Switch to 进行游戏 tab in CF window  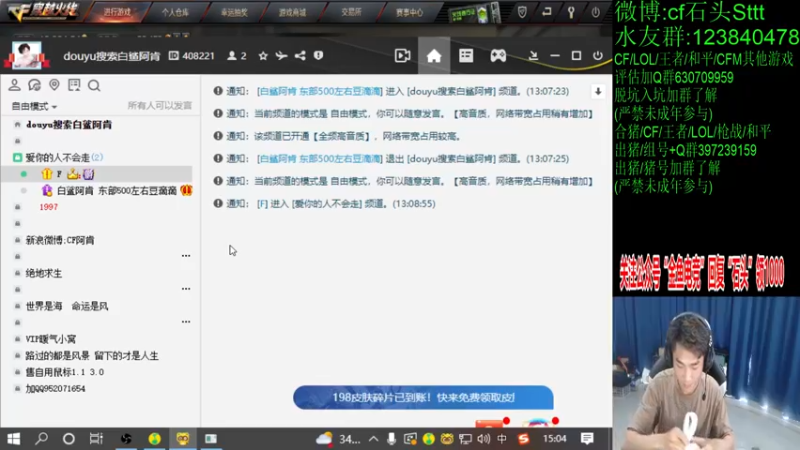[117, 12]
